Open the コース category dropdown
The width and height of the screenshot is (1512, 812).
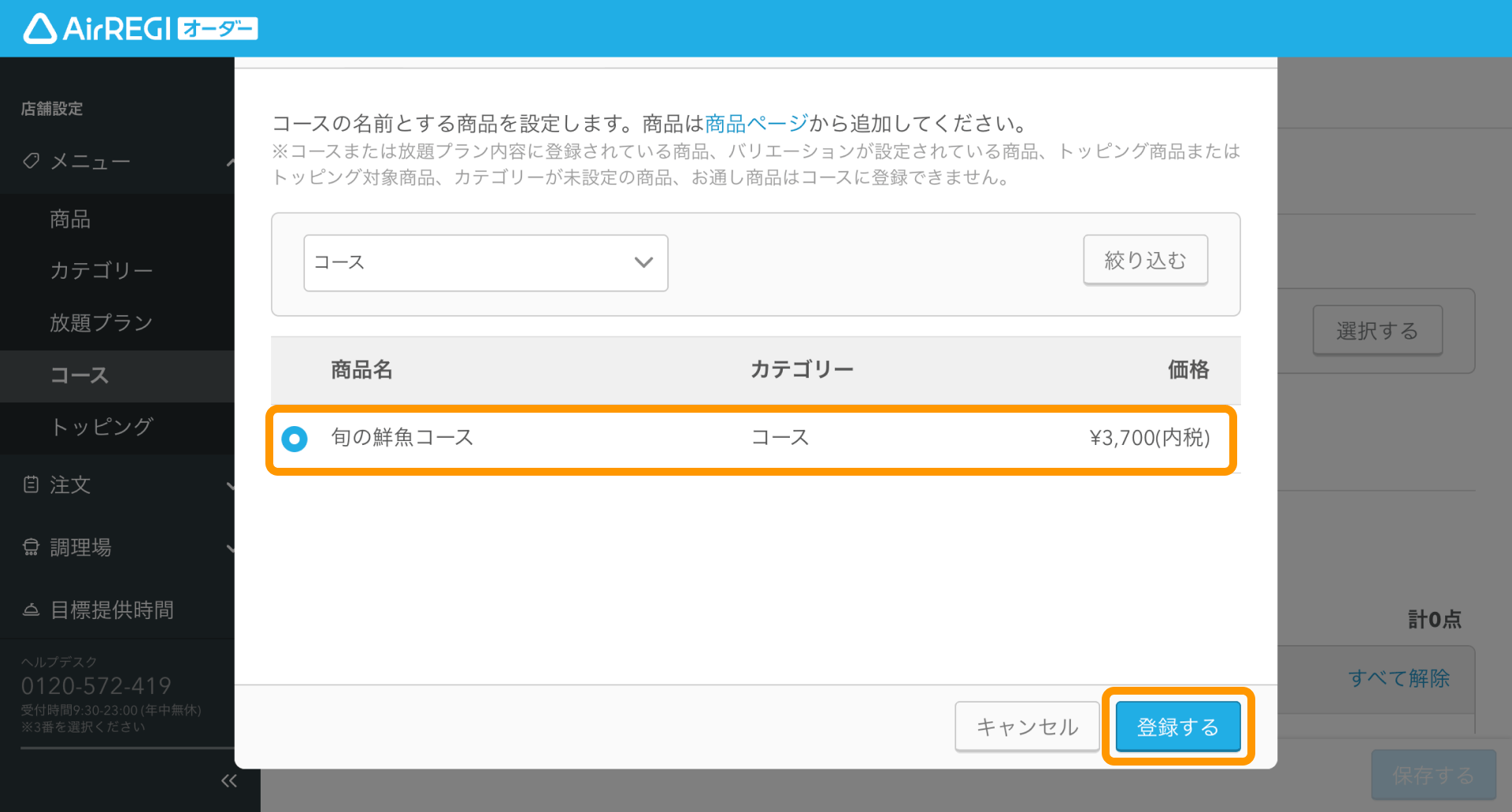486,263
